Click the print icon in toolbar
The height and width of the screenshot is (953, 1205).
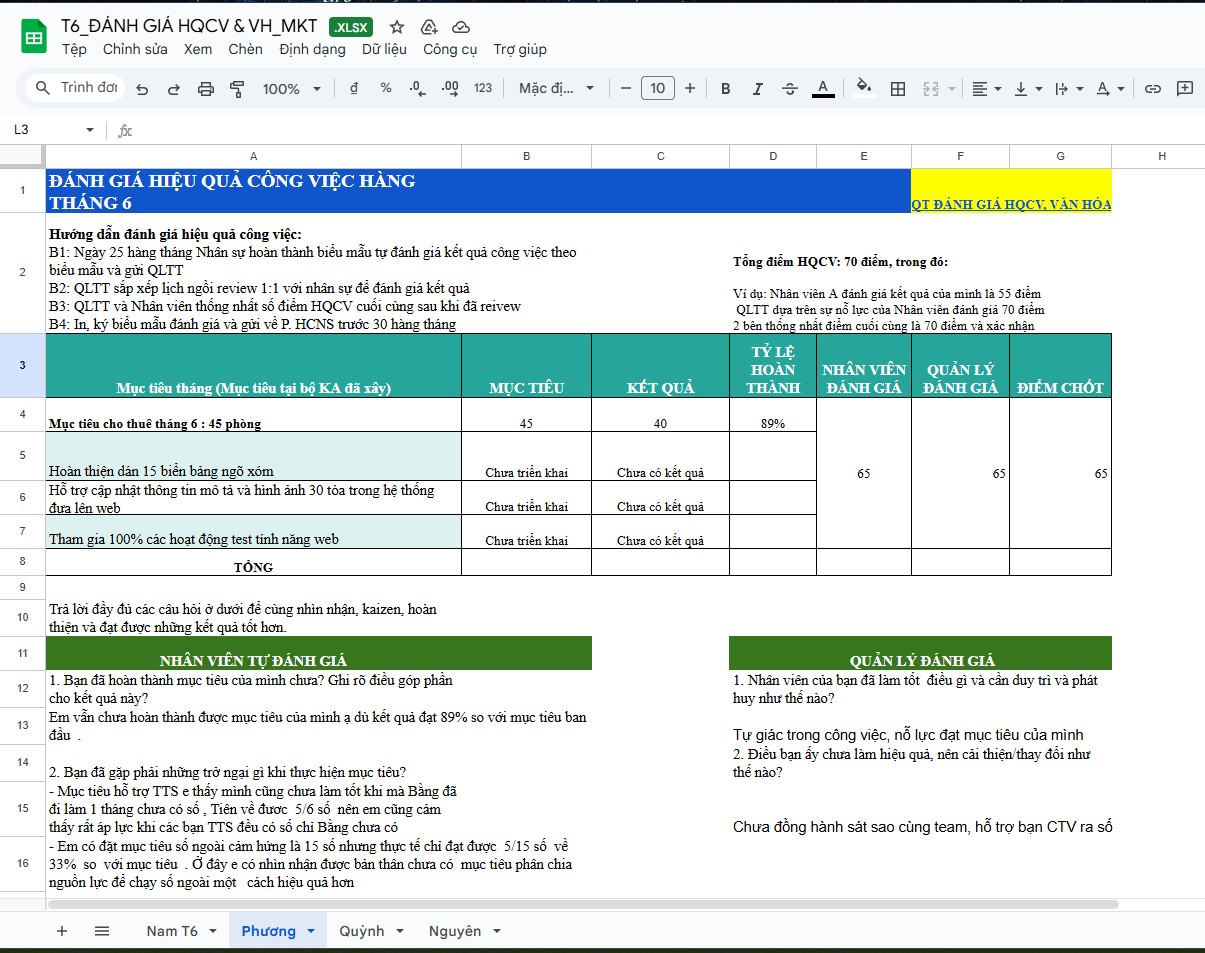point(206,89)
